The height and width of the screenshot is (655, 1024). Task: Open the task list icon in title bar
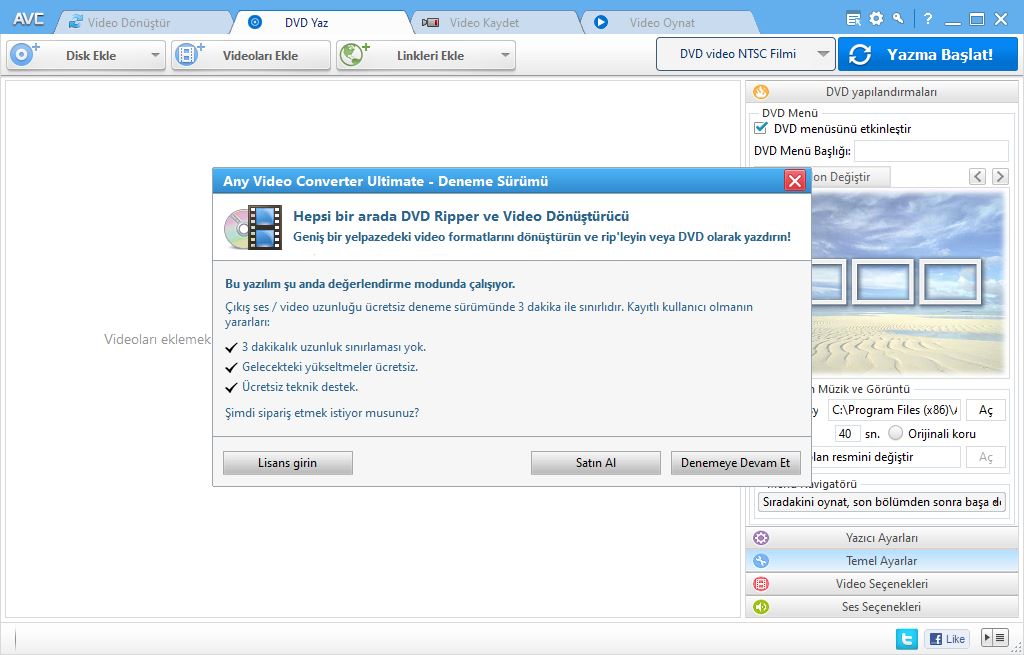tap(853, 19)
